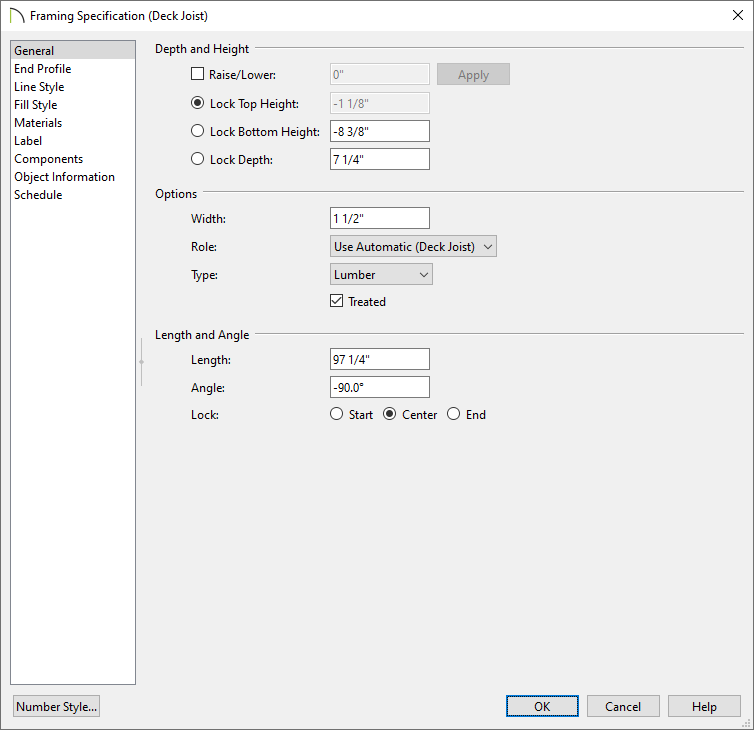Set Lock to Start
The image size is (754, 730).
click(x=337, y=414)
